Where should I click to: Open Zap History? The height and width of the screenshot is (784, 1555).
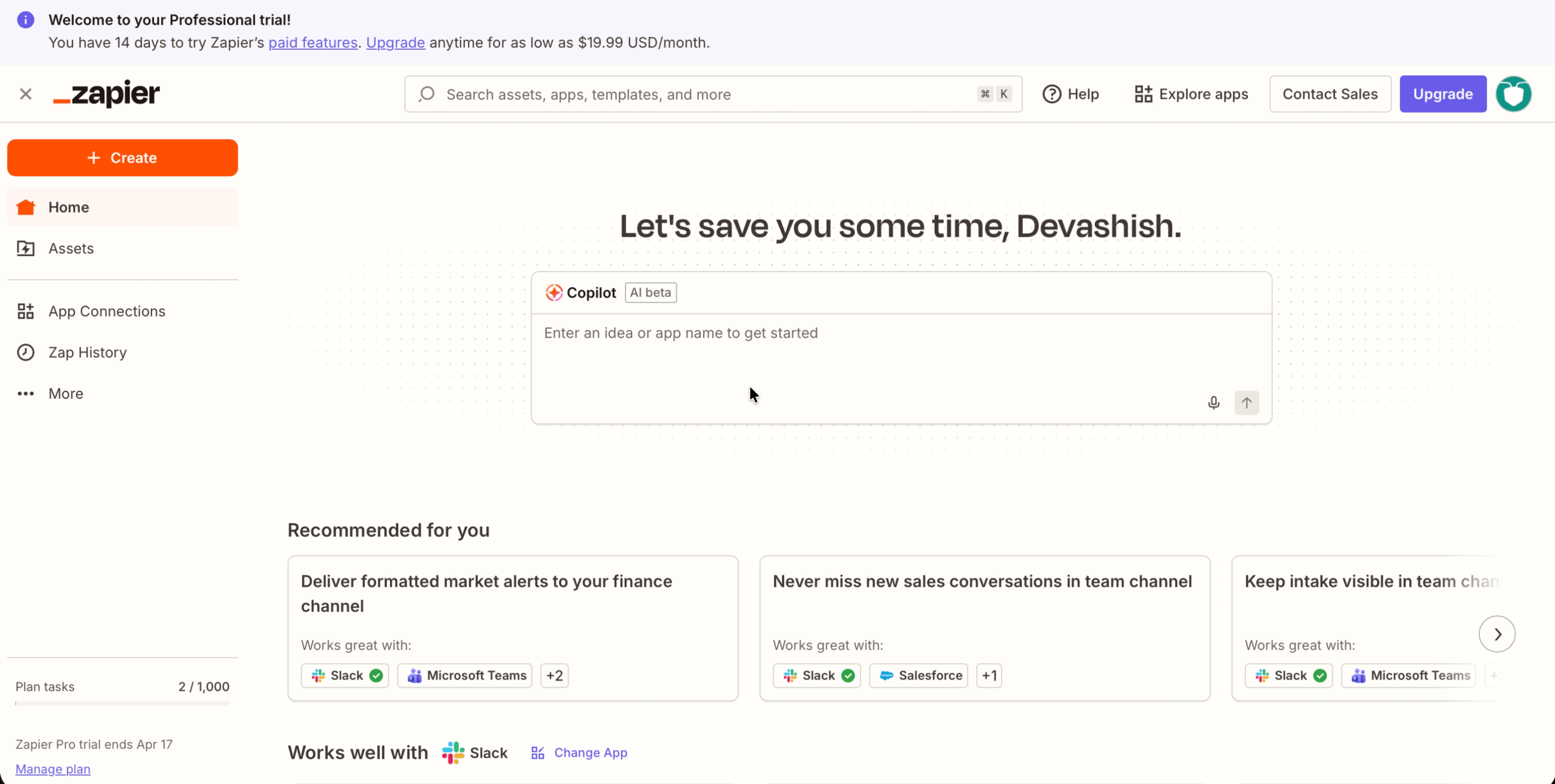[87, 352]
